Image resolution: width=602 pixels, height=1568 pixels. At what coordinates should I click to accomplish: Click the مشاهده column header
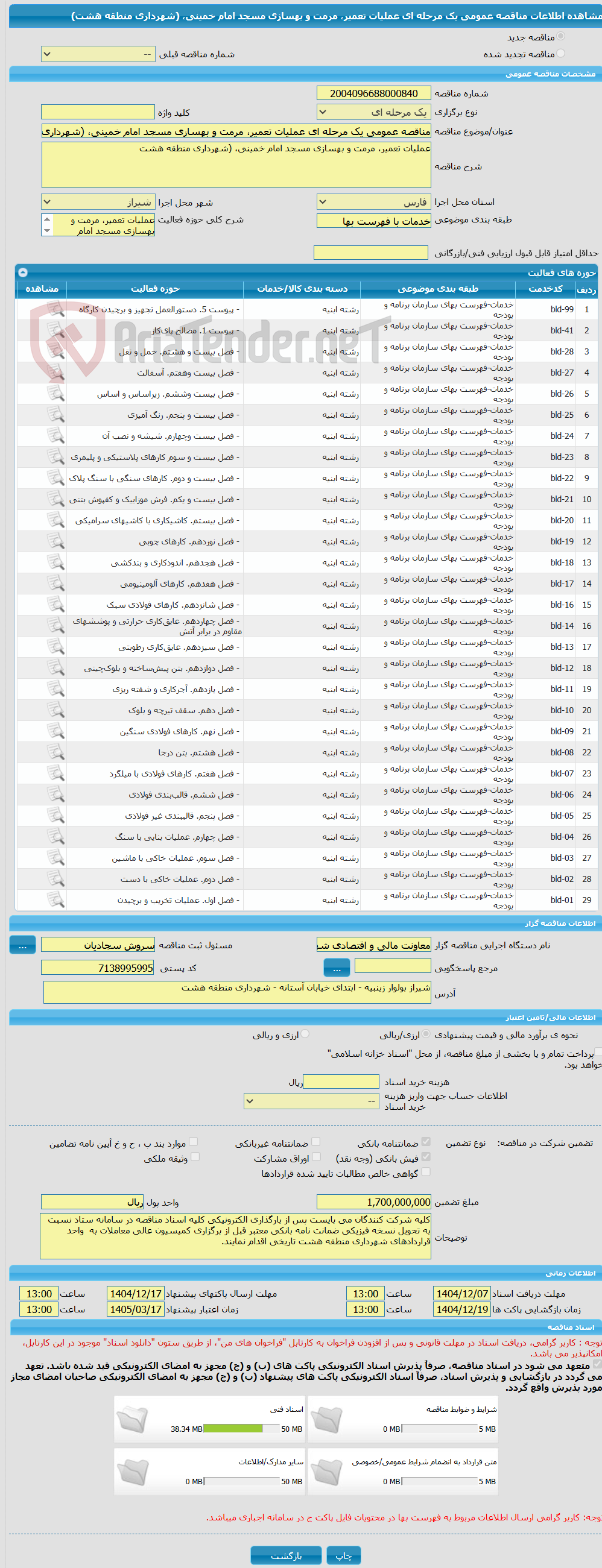coord(42,289)
